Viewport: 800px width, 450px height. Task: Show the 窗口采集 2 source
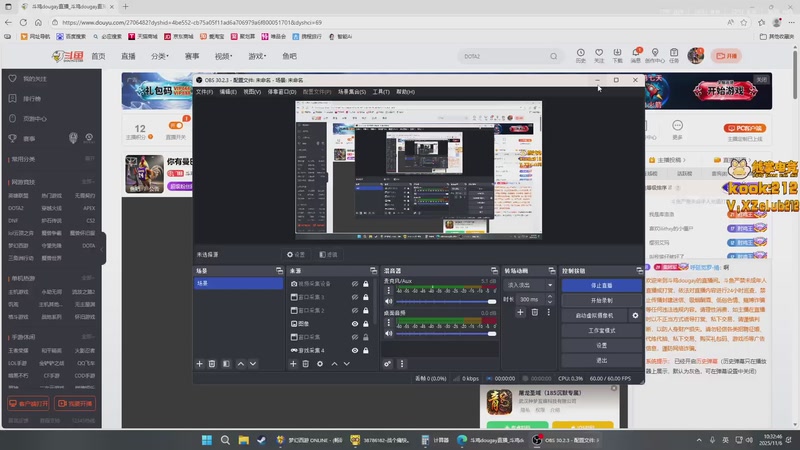355,310
